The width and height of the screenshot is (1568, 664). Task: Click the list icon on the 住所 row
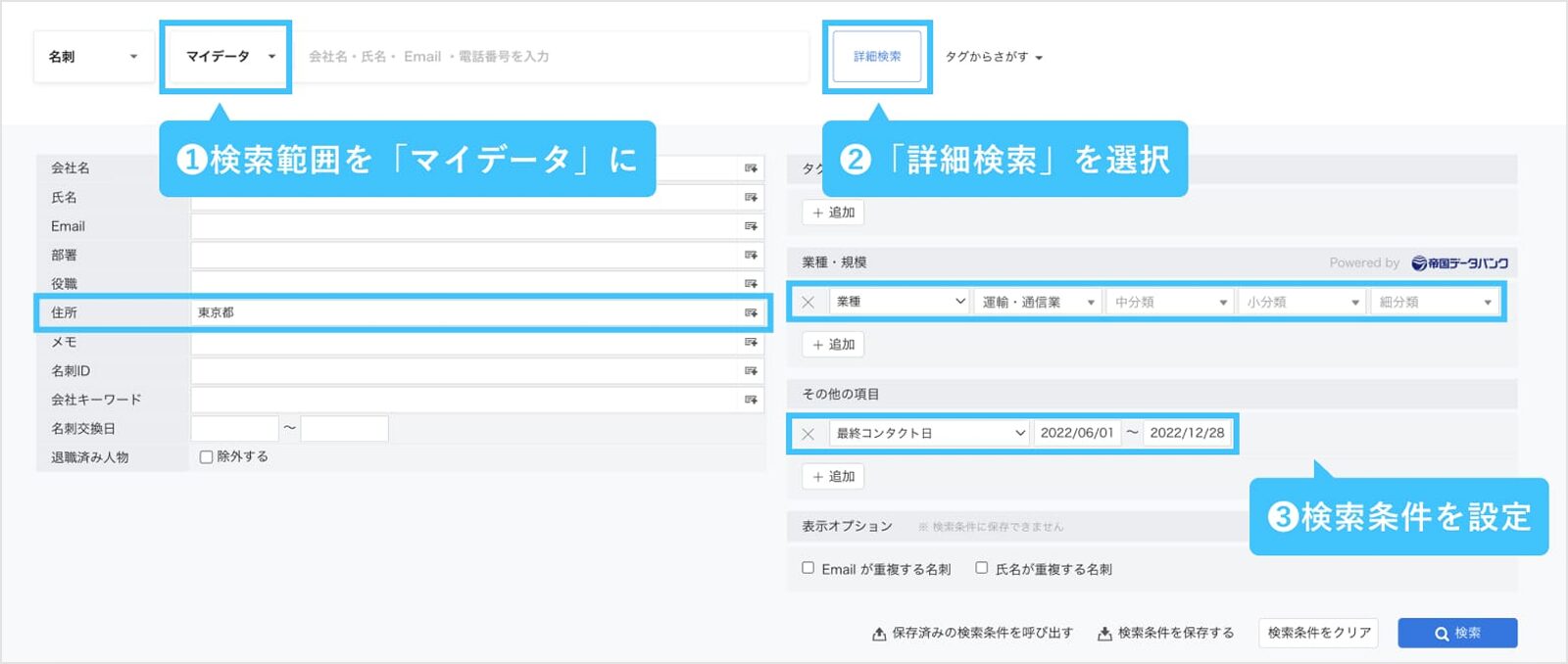[751, 312]
